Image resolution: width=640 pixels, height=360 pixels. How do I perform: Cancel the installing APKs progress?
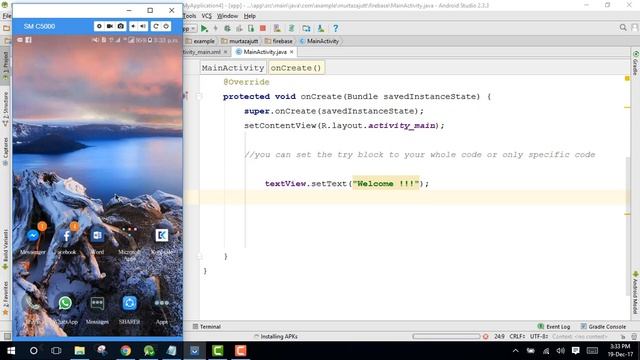[x=485, y=336]
